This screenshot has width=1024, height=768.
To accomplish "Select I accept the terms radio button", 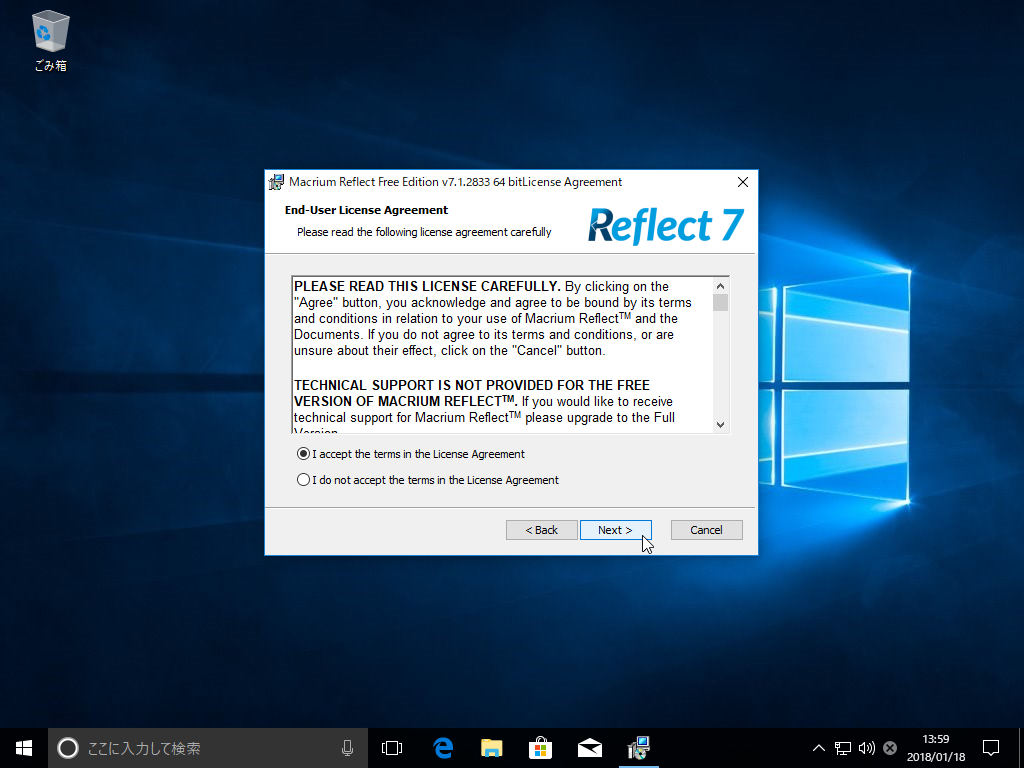I will tap(303, 454).
